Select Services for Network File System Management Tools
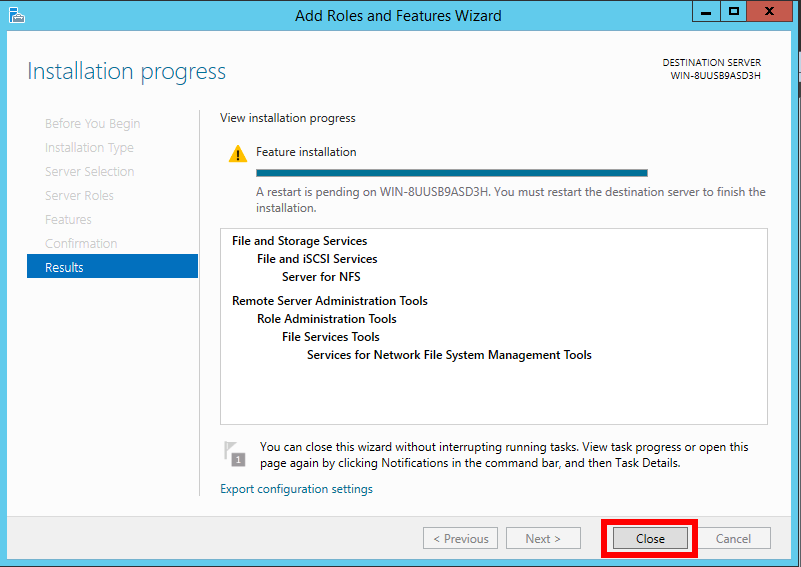The width and height of the screenshot is (801, 567). pos(449,355)
